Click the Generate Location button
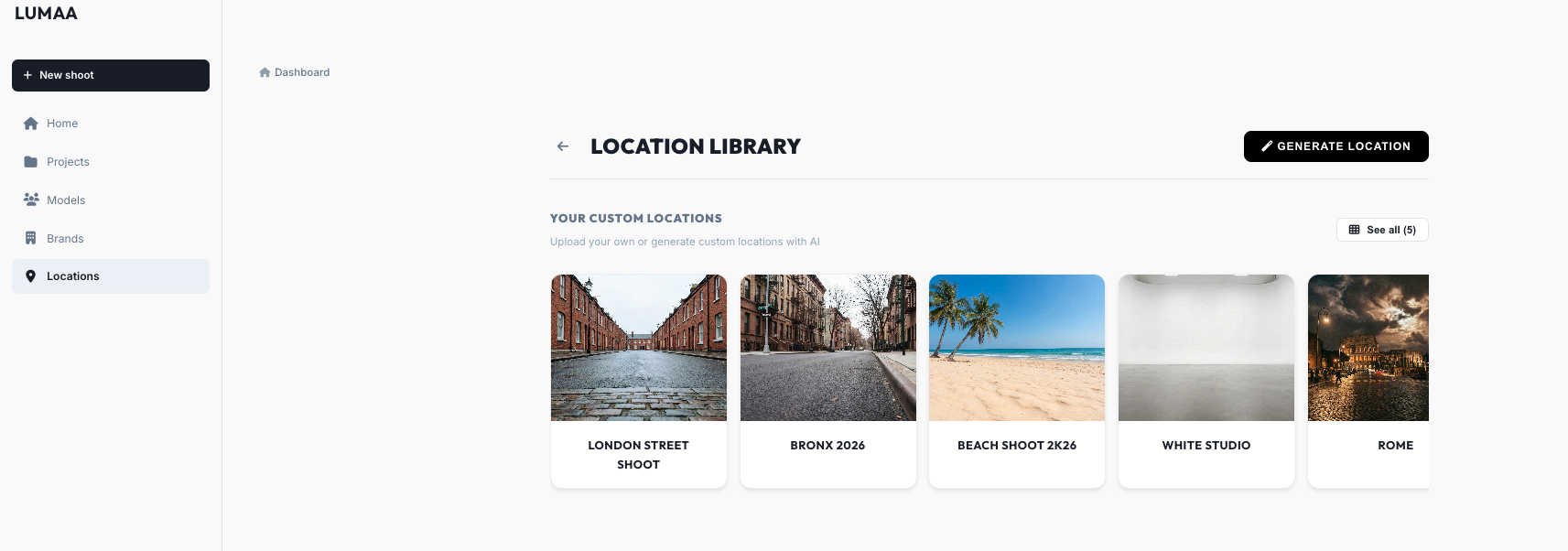Viewport: 1568px width, 551px height. click(1336, 146)
